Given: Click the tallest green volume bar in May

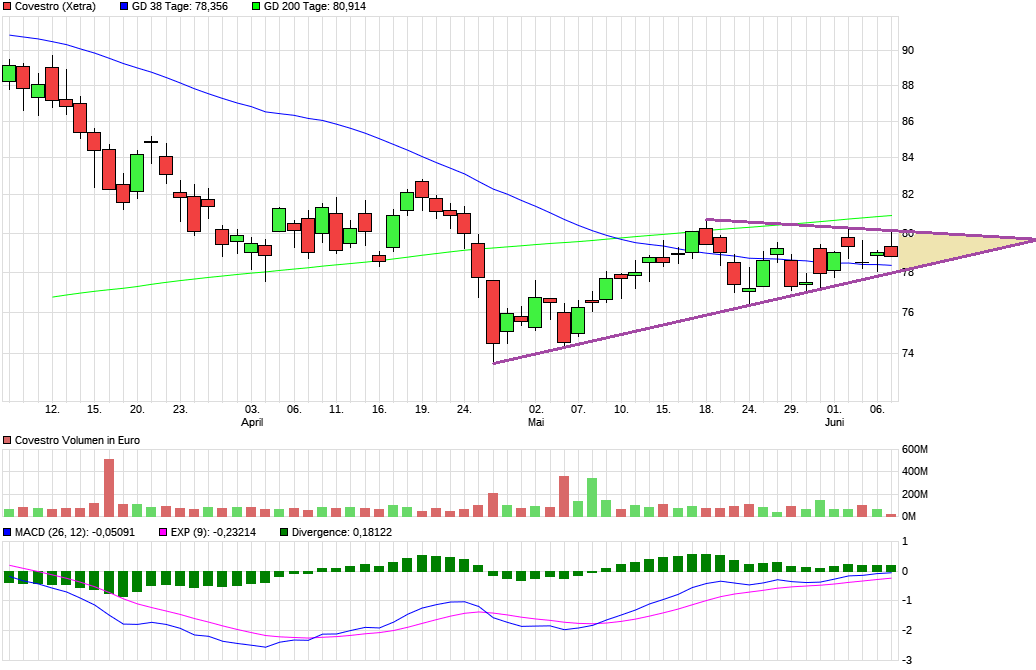Looking at the screenshot, I should [592, 497].
